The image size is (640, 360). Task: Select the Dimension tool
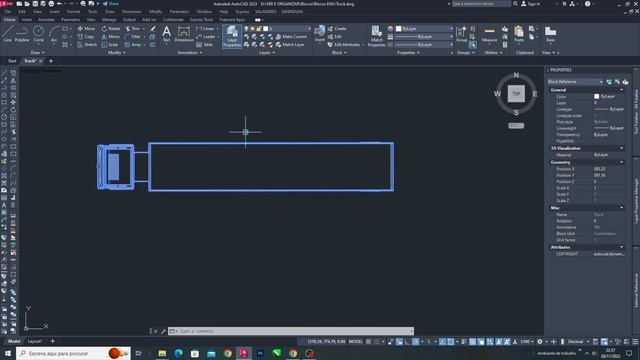[184, 34]
